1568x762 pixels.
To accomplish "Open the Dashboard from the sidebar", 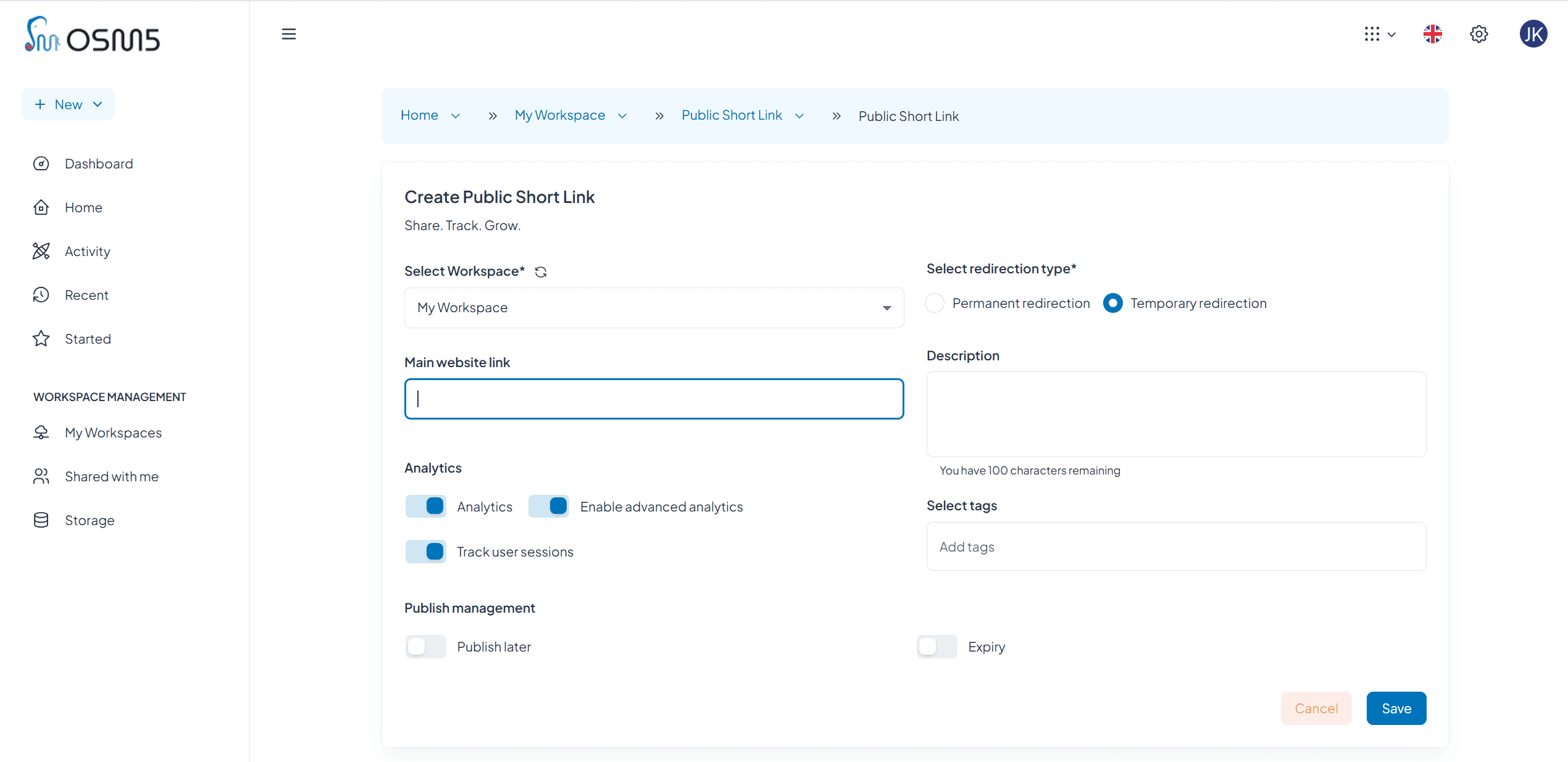I will (x=99, y=164).
